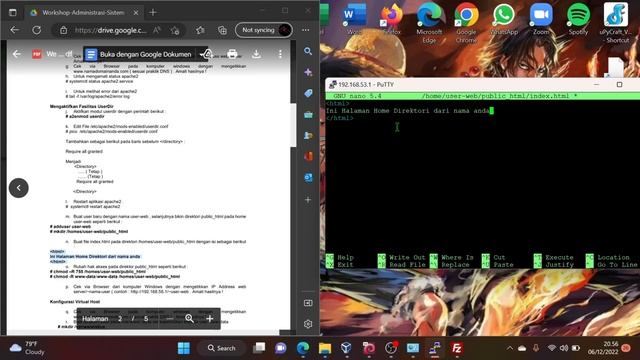Click text 'Ini Halaman Home Direktori' in PuTTY
Screen dimensions: 640x360
tap(378, 111)
